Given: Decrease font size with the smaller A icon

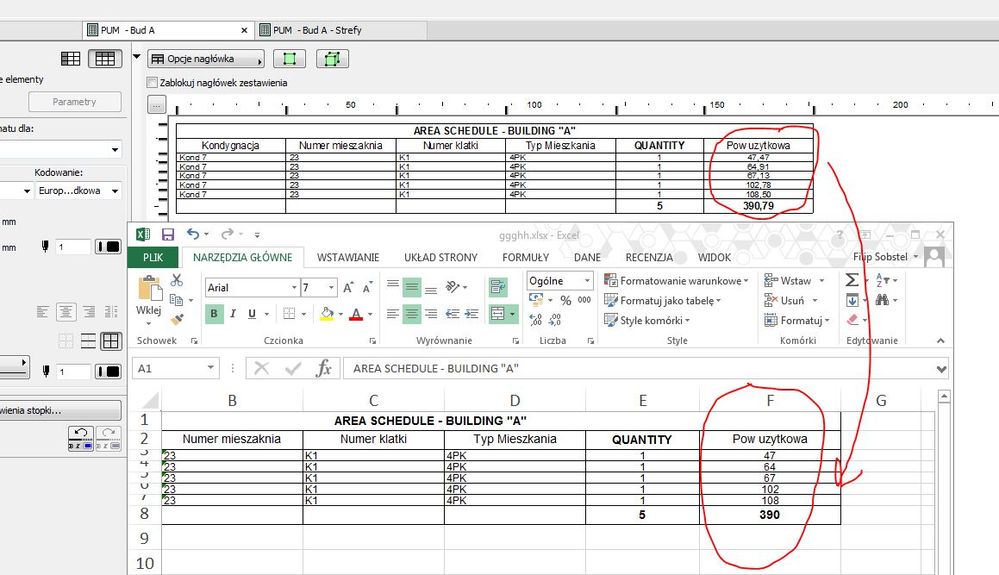Looking at the screenshot, I should click(x=368, y=288).
